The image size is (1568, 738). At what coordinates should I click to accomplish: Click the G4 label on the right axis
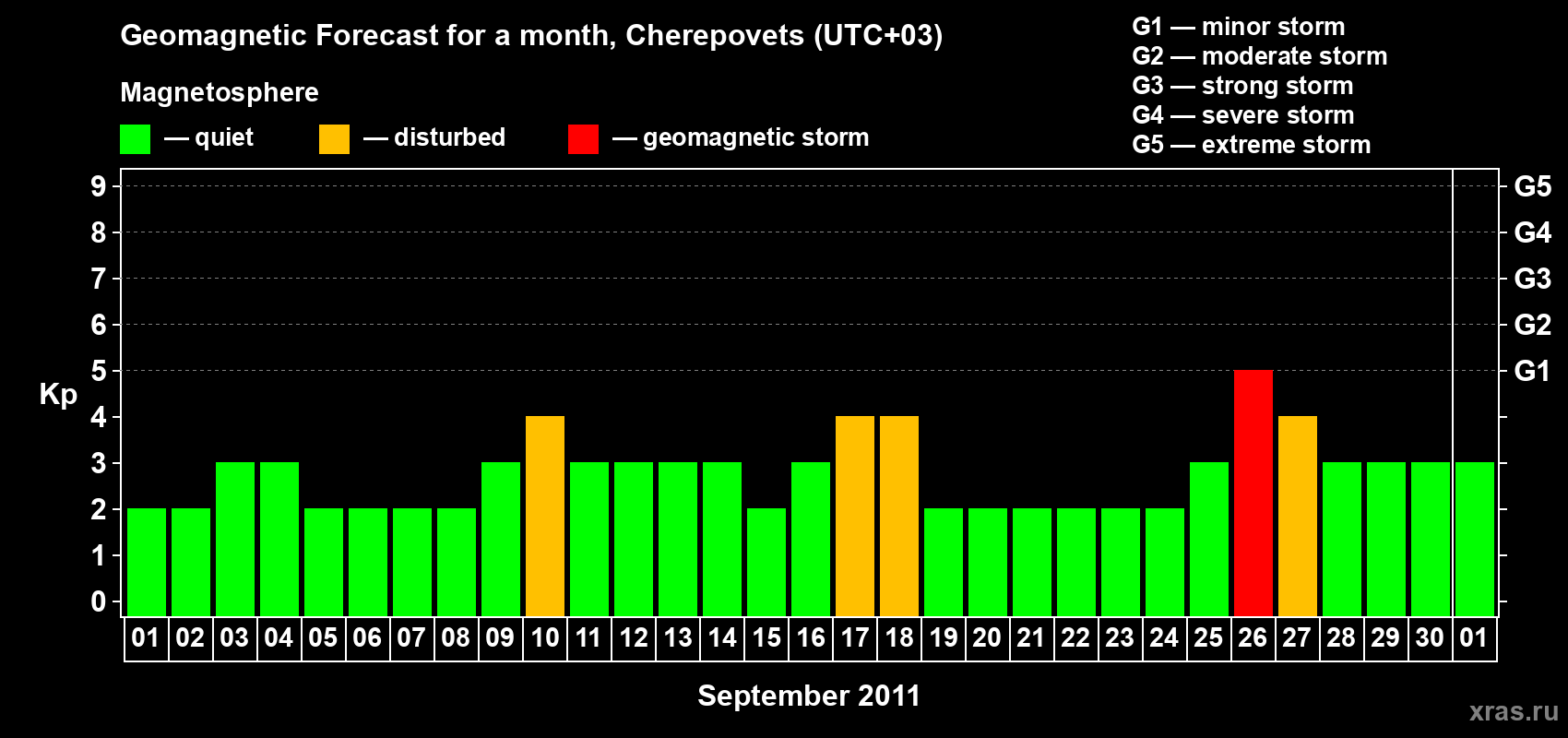(1532, 232)
